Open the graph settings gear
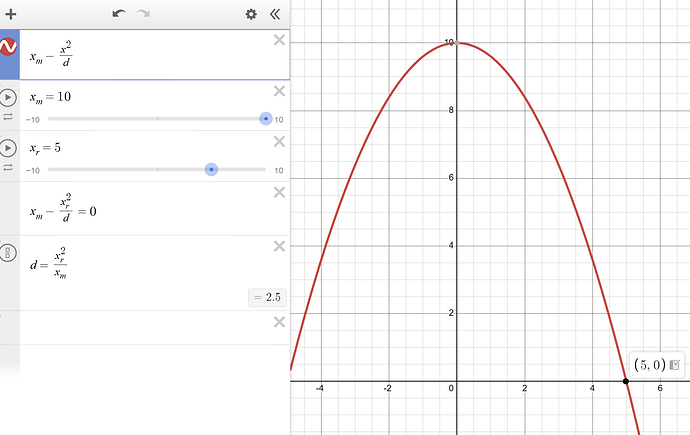The image size is (690, 435). tap(251, 14)
